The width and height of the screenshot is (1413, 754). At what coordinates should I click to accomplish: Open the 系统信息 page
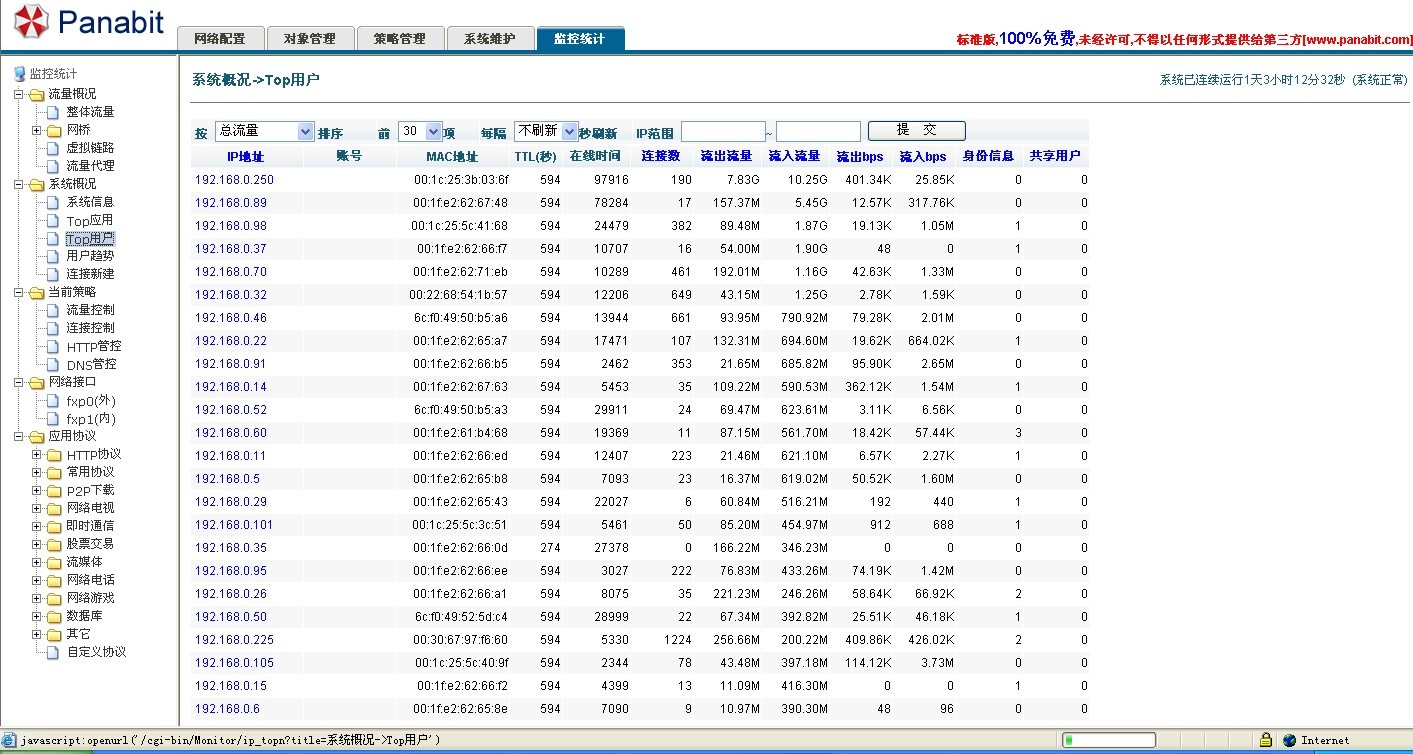pos(90,202)
